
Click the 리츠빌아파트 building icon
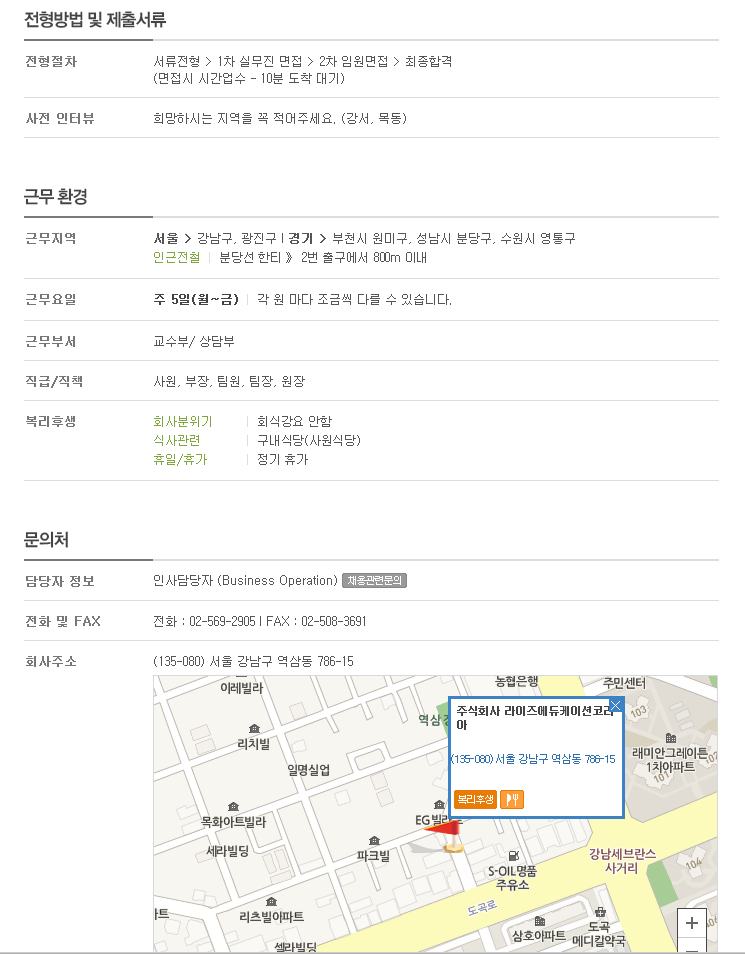pyautogui.click(x=271, y=901)
